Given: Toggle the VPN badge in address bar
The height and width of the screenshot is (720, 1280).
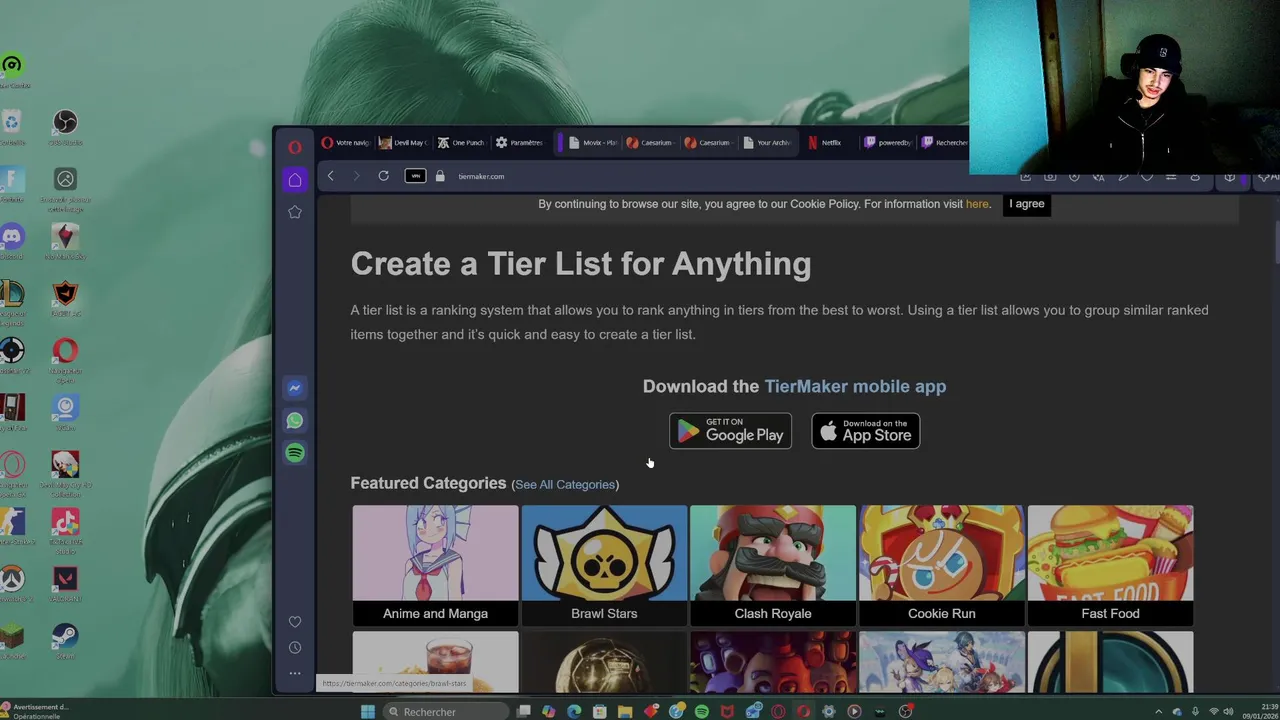Looking at the screenshot, I should tap(415, 176).
